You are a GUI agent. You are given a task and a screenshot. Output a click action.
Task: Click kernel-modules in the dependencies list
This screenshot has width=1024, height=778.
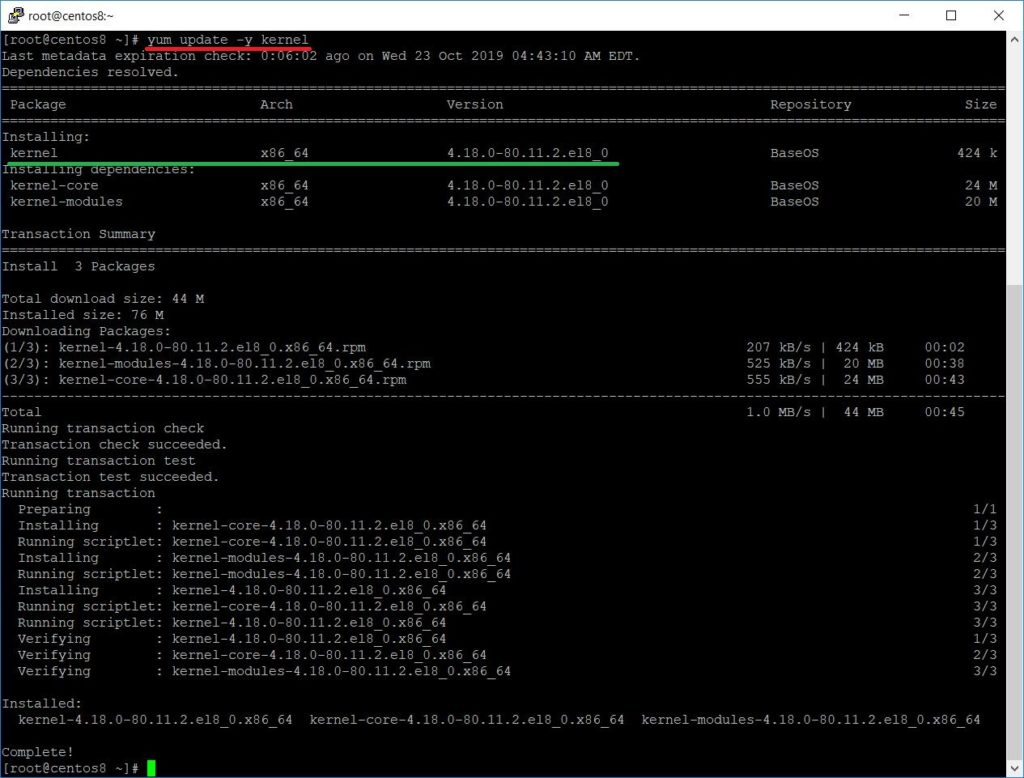[66, 201]
